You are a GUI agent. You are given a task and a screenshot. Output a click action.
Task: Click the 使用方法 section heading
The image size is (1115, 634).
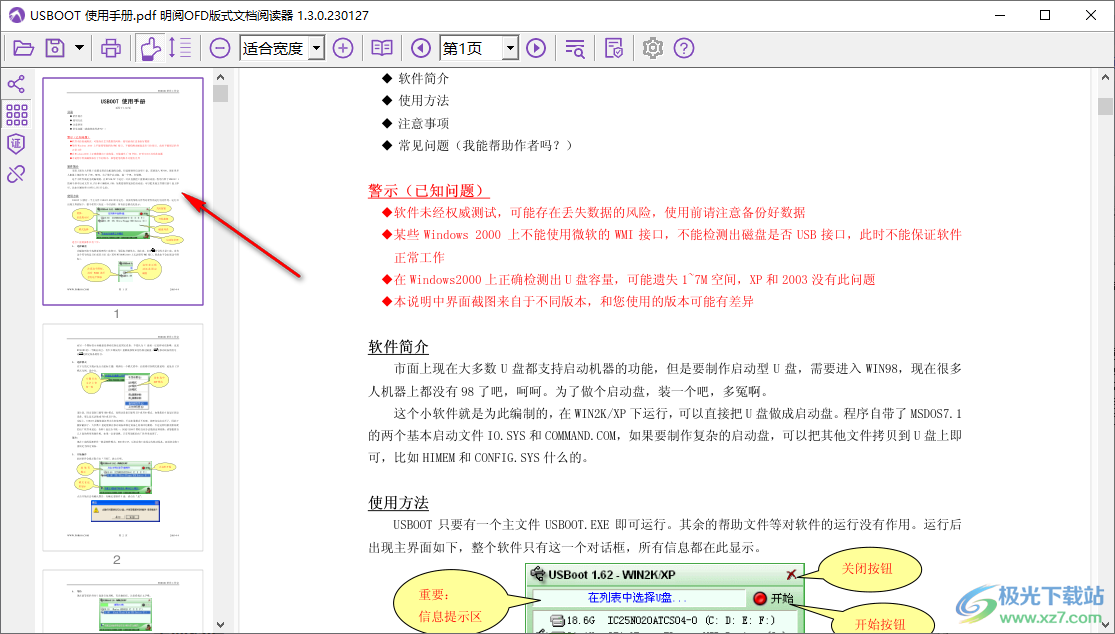click(398, 503)
